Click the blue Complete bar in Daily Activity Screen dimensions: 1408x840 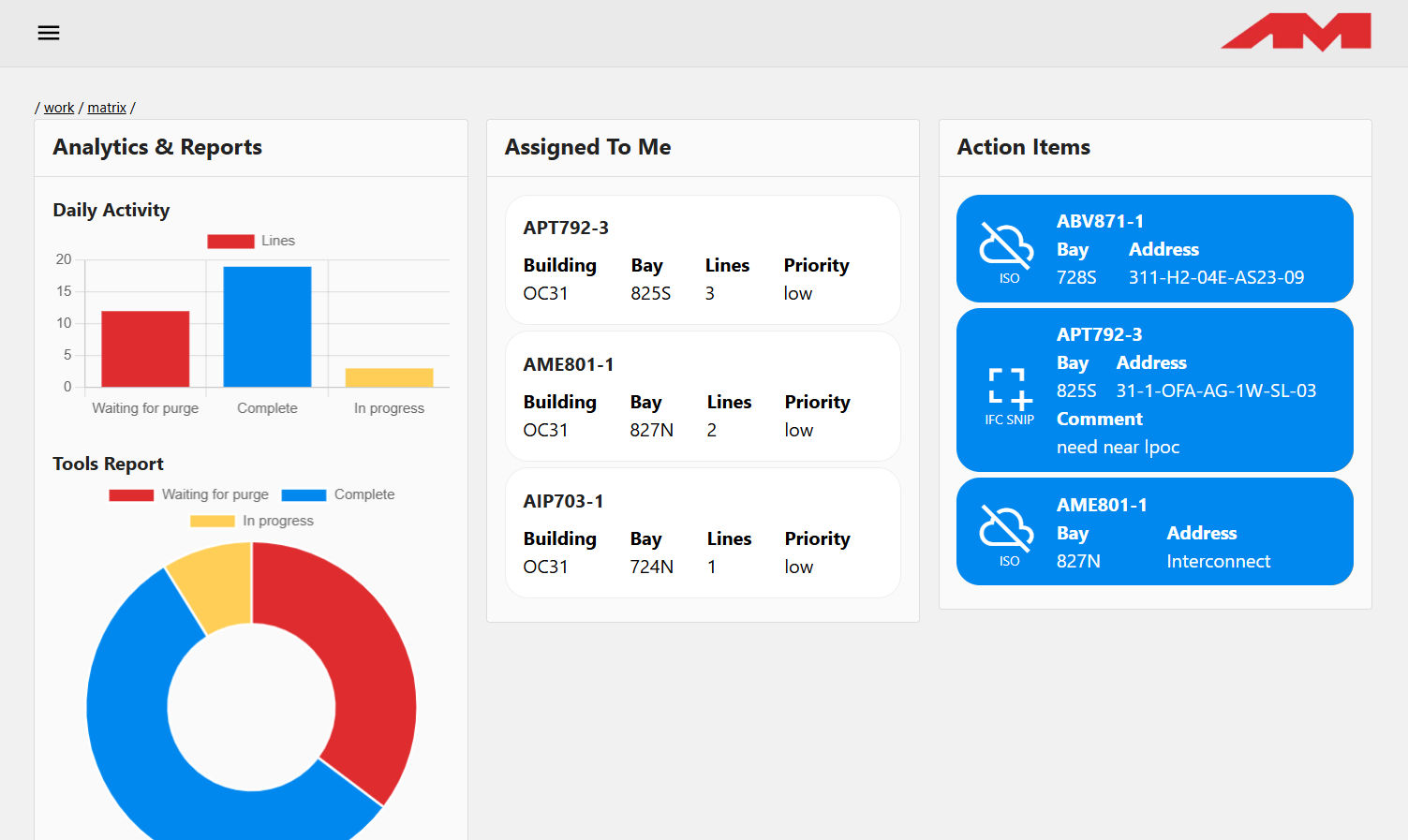point(267,327)
